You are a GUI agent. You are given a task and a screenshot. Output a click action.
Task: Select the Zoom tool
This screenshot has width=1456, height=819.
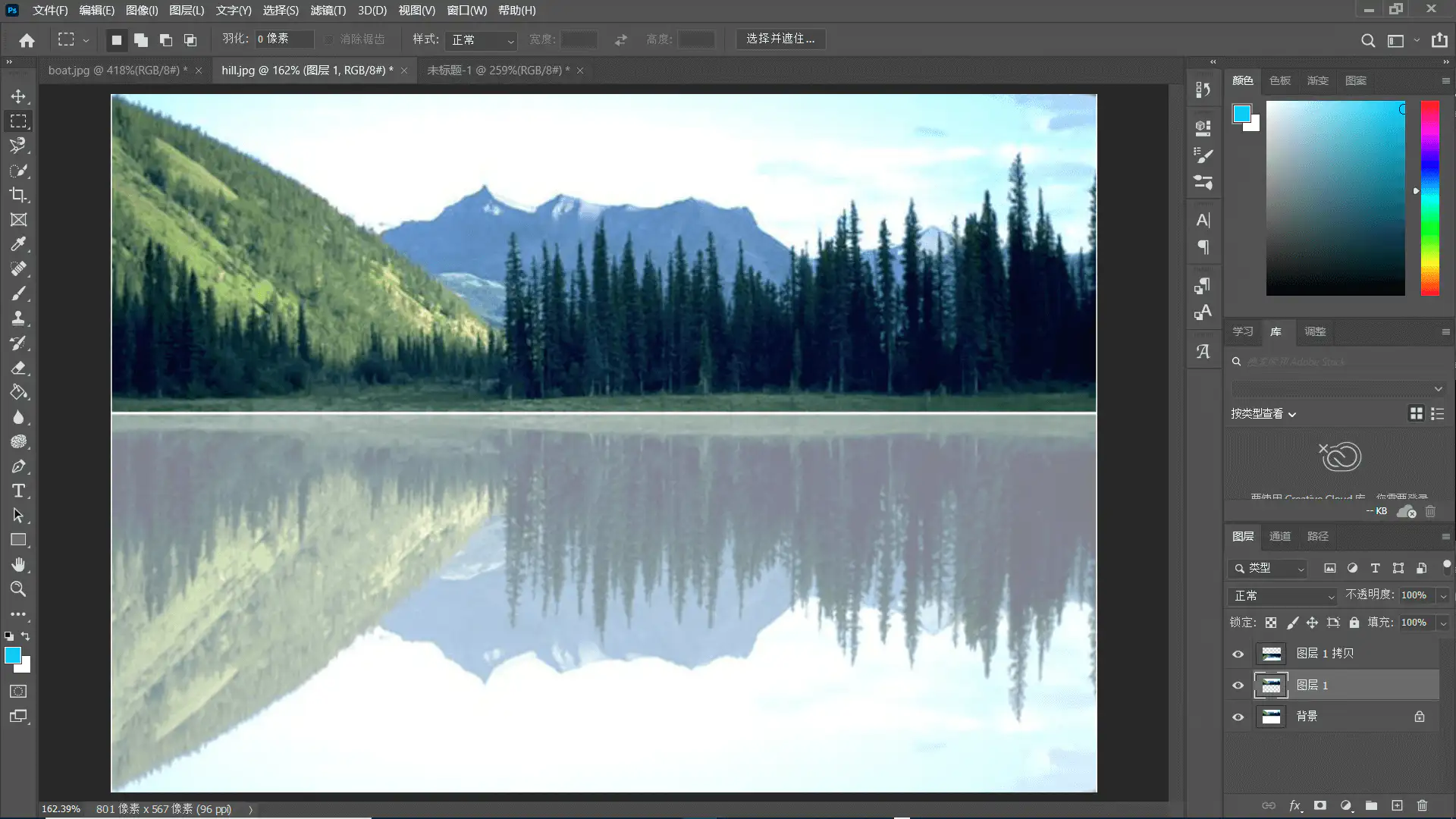pos(18,589)
